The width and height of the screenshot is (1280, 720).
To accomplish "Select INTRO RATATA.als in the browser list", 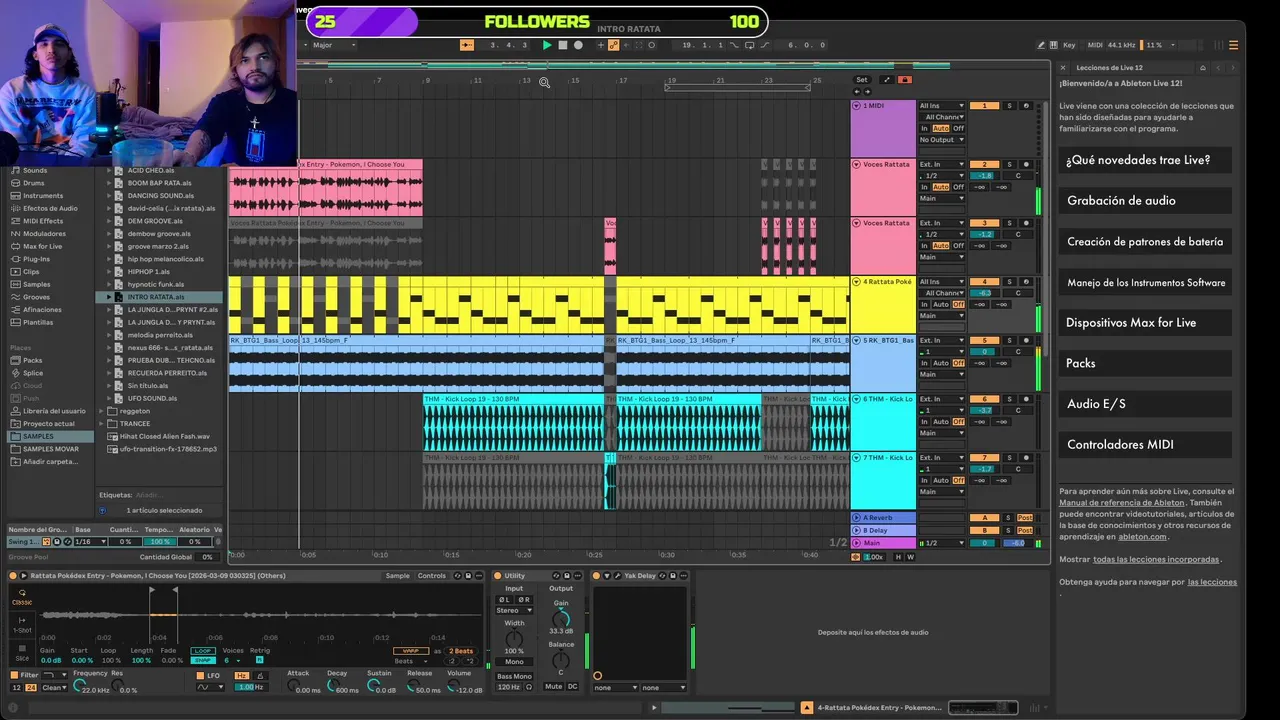I will tap(157, 297).
